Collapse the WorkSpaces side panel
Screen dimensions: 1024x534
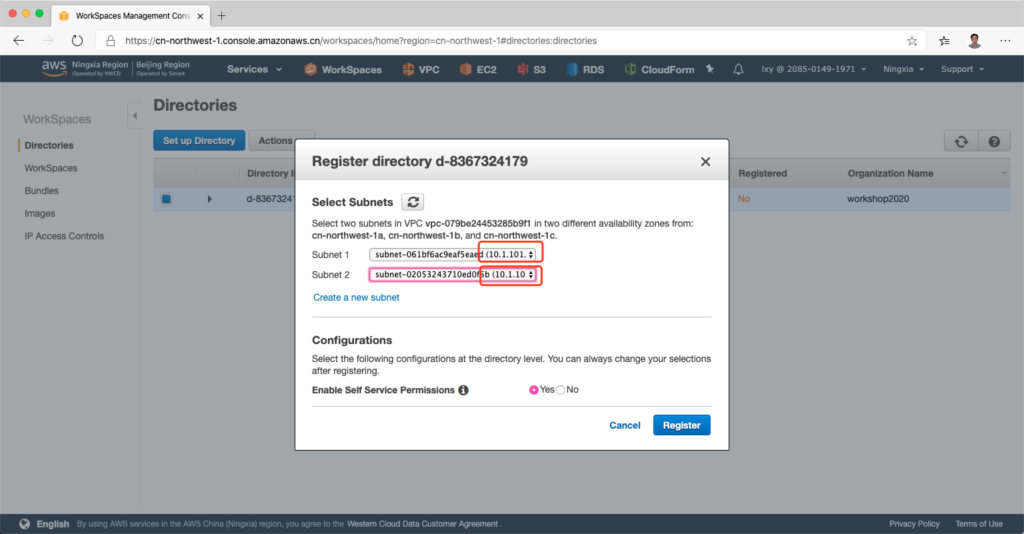tap(135, 117)
